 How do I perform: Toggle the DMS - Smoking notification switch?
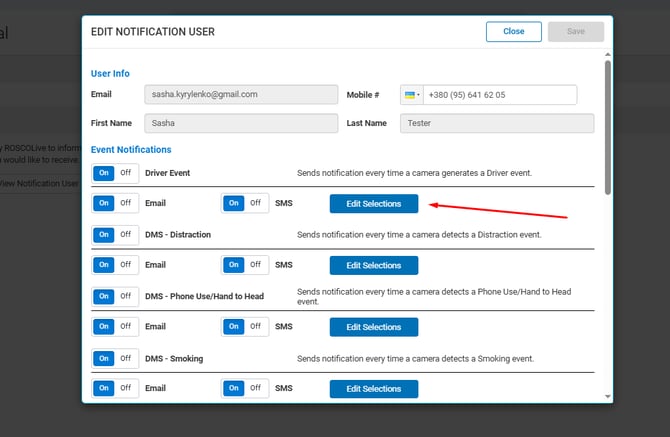click(114, 358)
